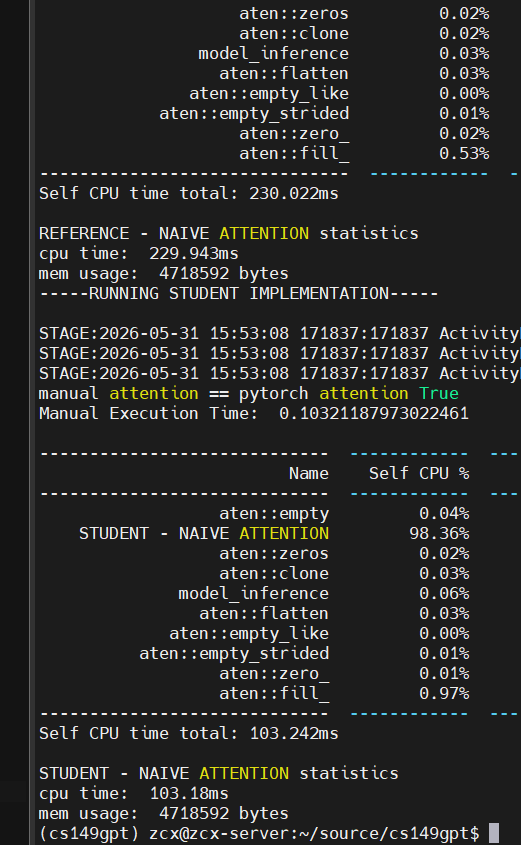The image size is (521, 845).
Task: Click the terminal cursor block after the prompt
Action: [x=494, y=833]
